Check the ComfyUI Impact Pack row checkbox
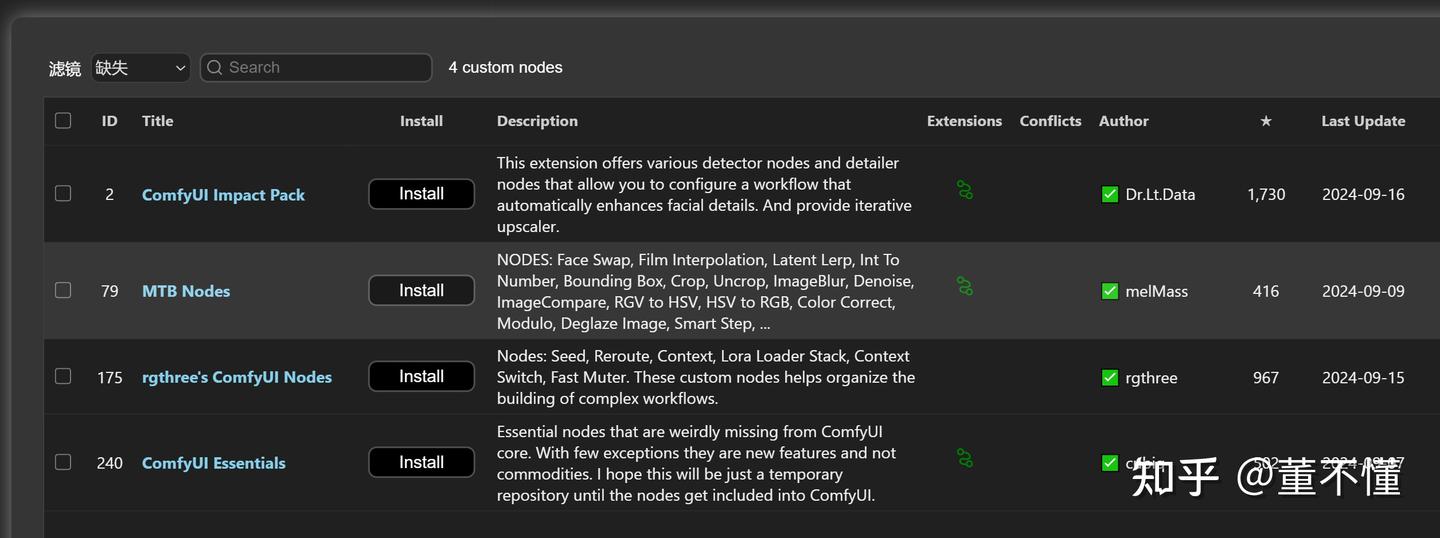The width and height of the screenshot is (1440, 538). click(63, 194)
